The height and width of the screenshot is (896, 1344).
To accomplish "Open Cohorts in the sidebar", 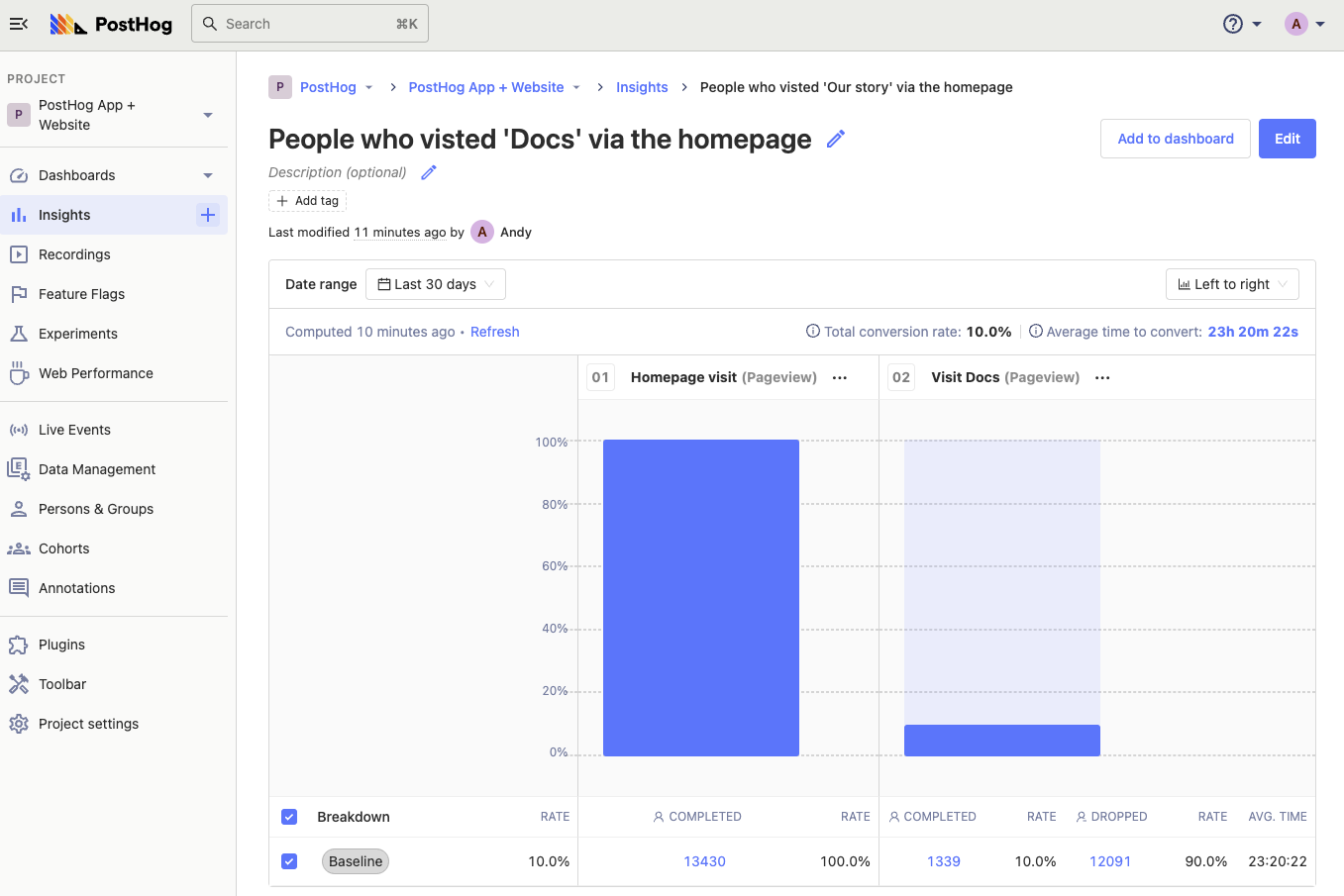I will click(63, 548).
